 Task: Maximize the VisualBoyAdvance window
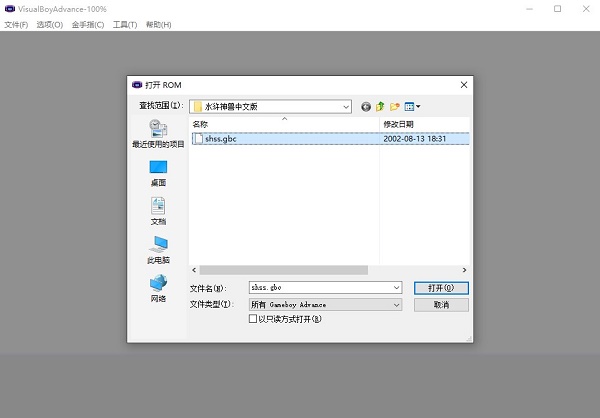coord(558,8)
